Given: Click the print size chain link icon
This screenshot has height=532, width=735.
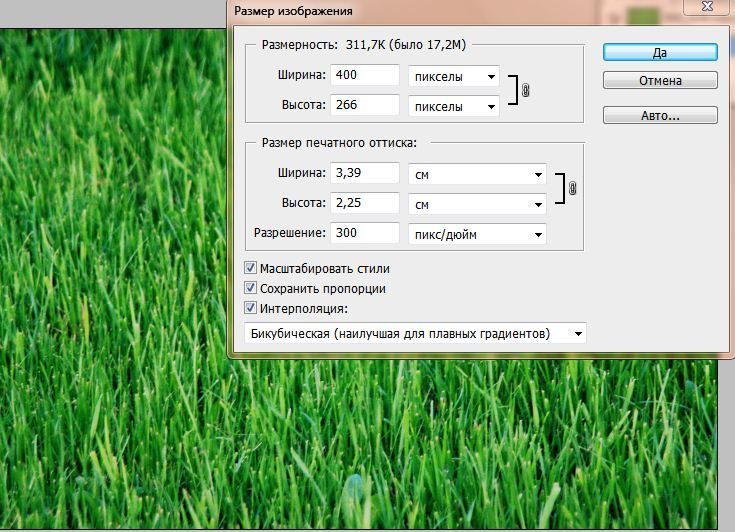Looking at the screenshot, I should point(572,188).
